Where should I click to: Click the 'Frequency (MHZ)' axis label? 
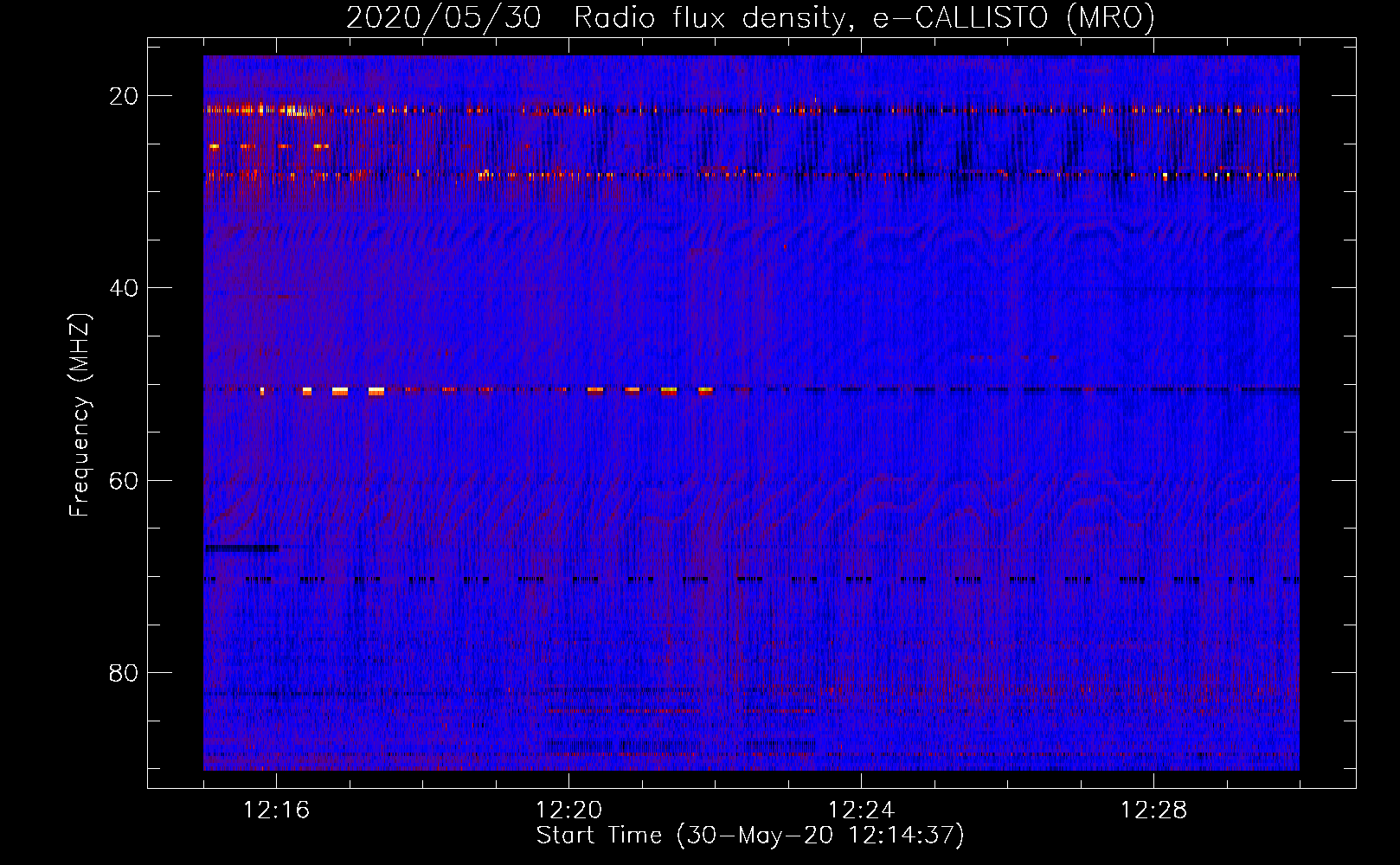point(80,414)
